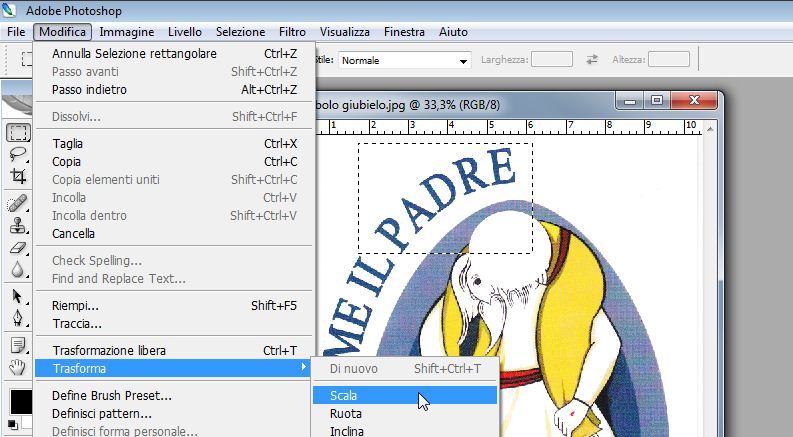Click into the Altezza input field
This screenshot has height=437, width=793.
[x=669, y=60]
